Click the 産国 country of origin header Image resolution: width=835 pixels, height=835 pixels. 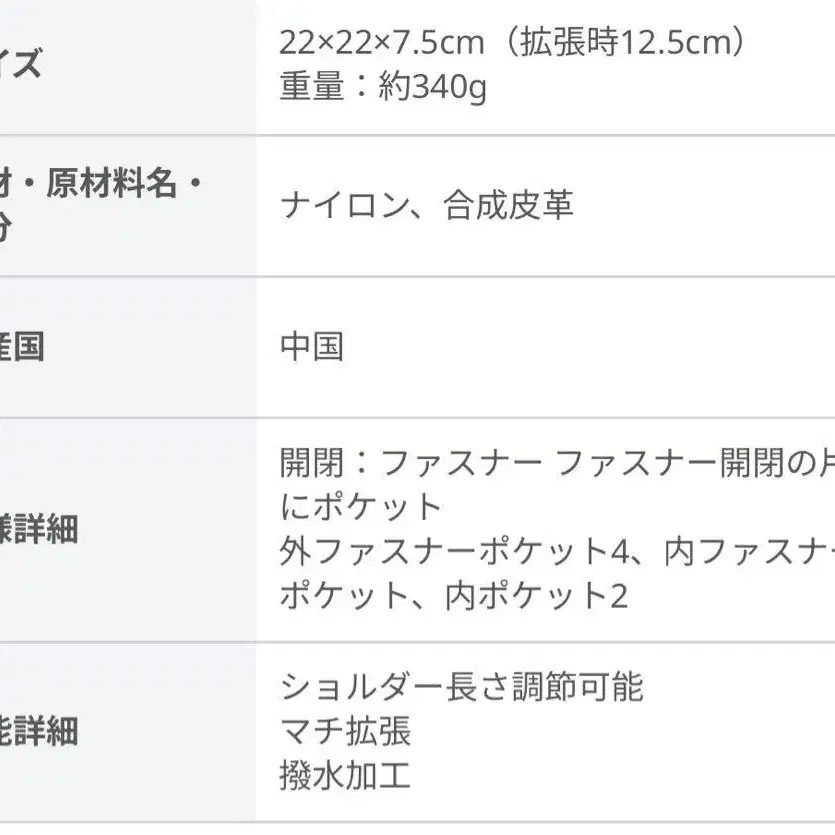pos(21,348)
